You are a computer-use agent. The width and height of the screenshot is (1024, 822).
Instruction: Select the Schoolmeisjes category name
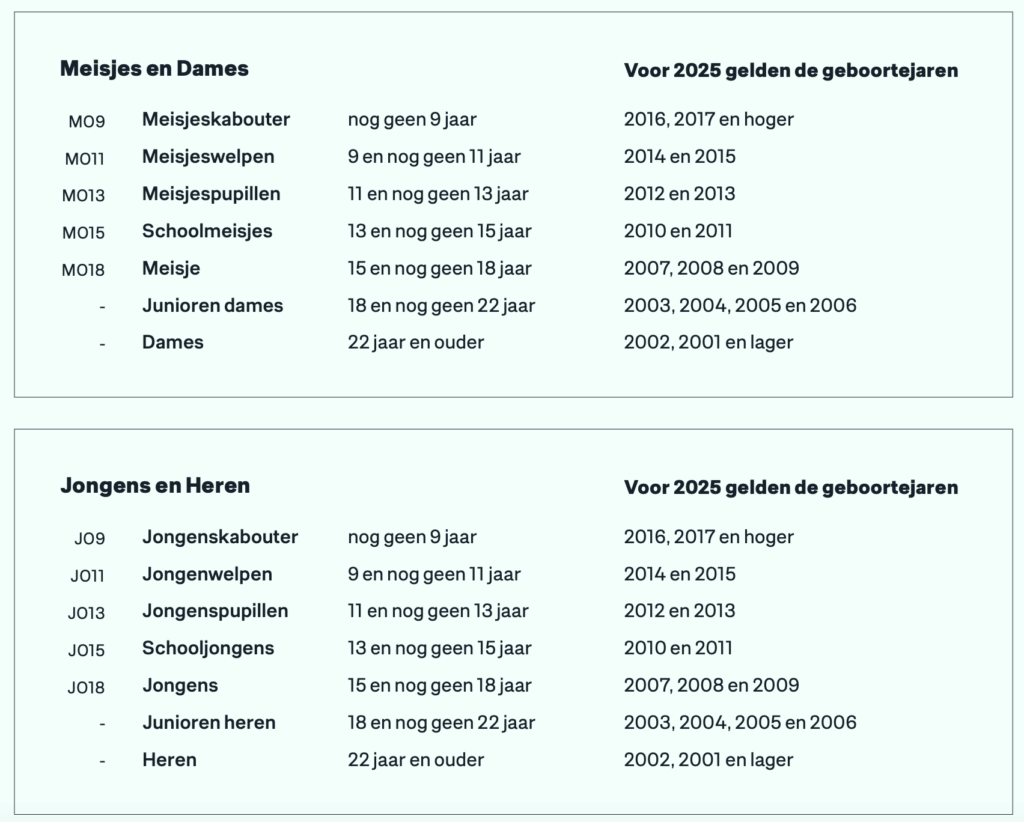click(207, 231)
